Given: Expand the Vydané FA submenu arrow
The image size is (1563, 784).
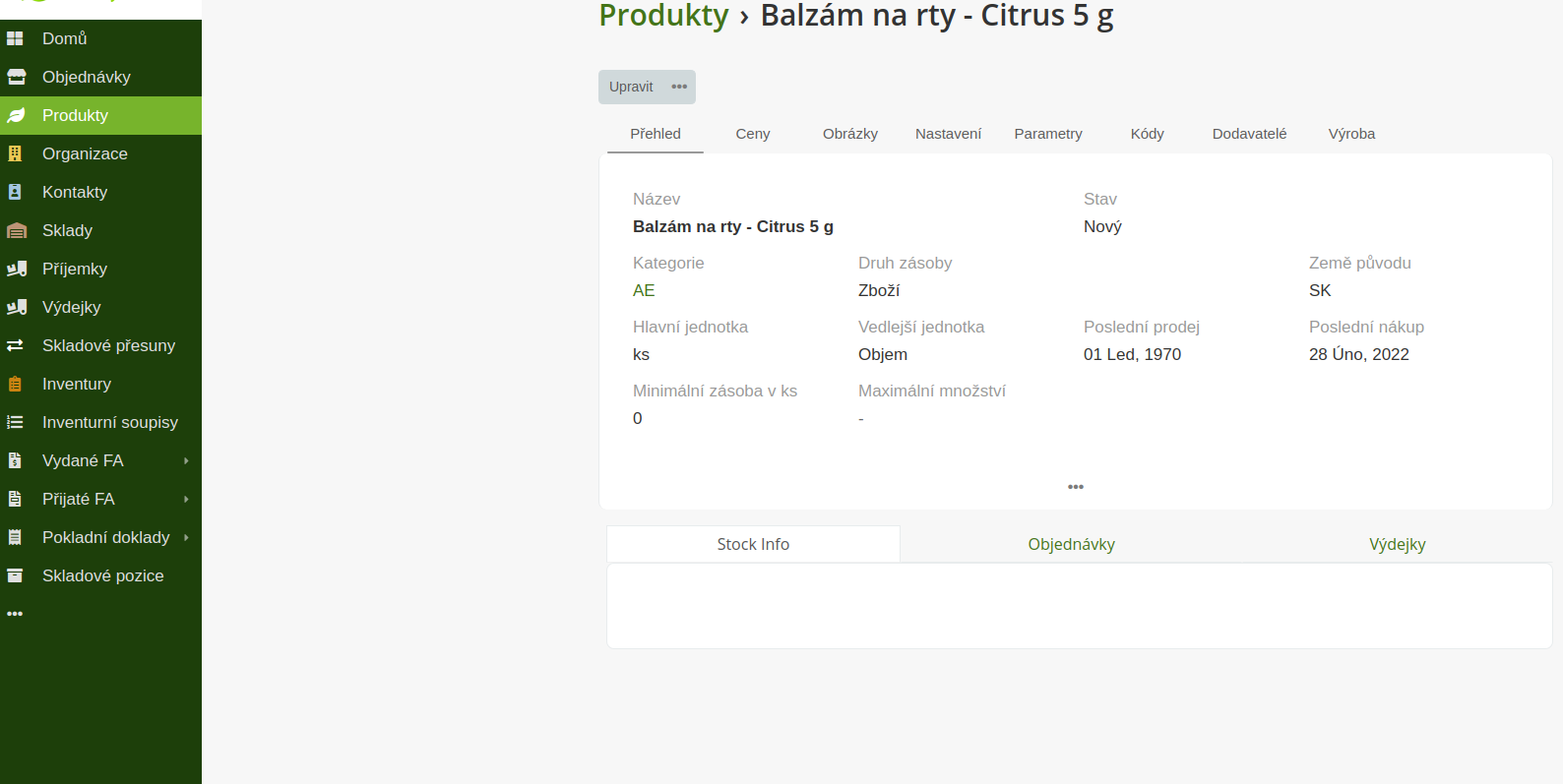Looking at the screenshot, I should coord(186,460).
